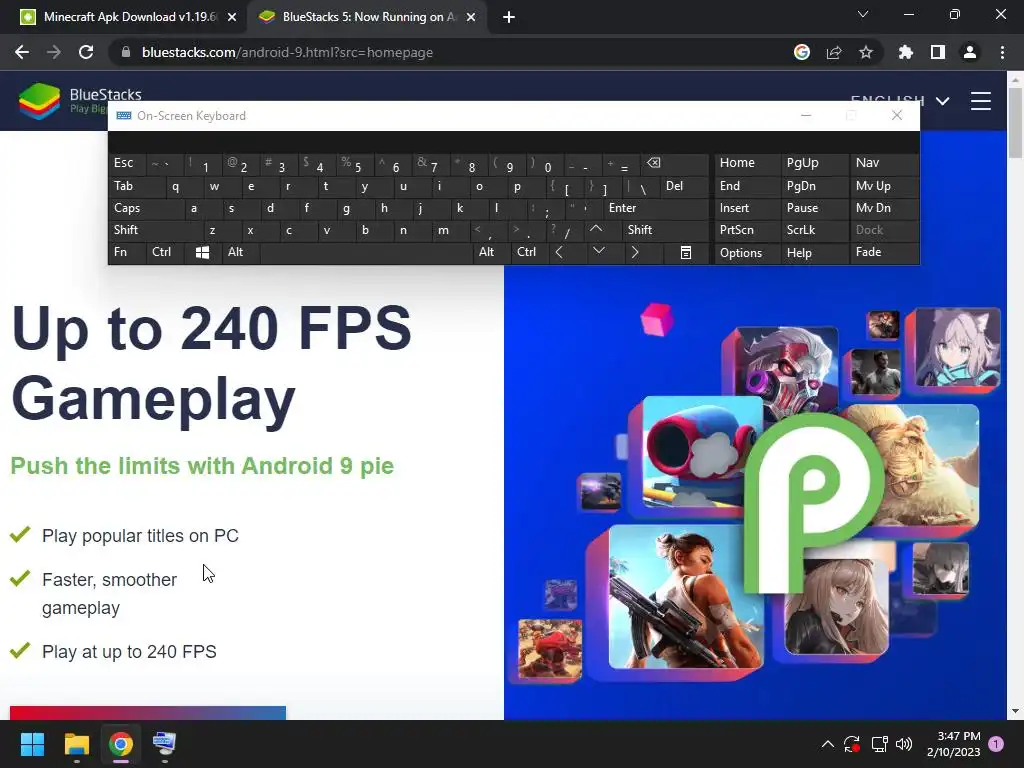Open the Windows Start button

click(x=32, y=744)
